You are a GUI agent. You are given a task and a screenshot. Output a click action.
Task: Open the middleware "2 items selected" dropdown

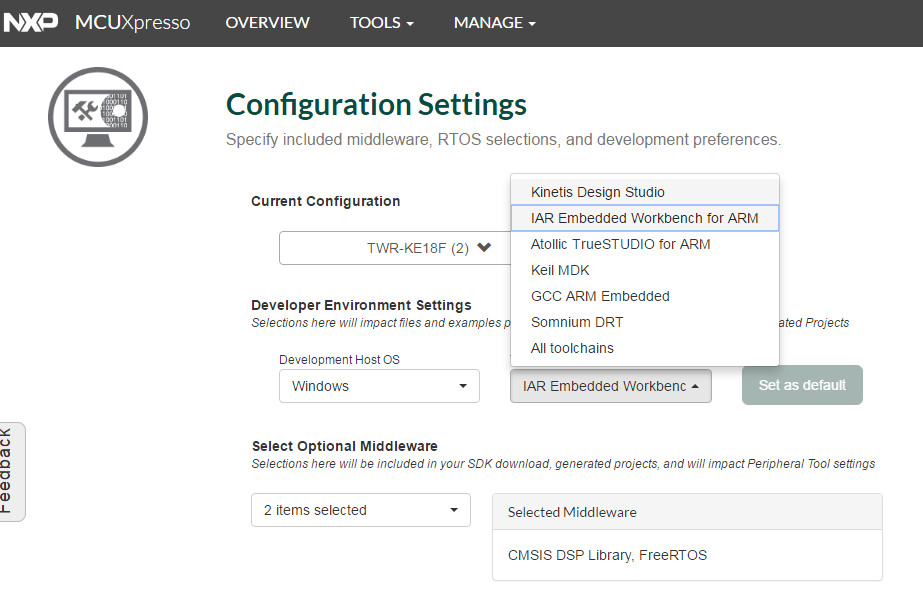pyautogui.click(x=360, y=510)
